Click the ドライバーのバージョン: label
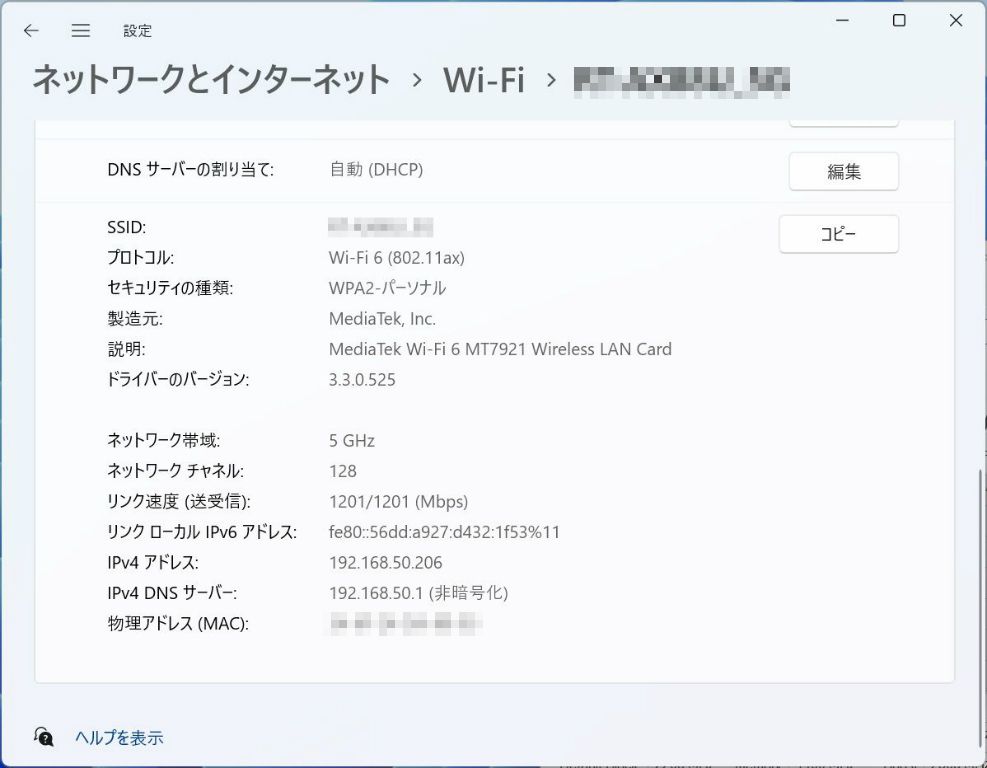Image resolution: width=987 pixels, height=768 pixels. pyautogui.click(x=178, y=380)
